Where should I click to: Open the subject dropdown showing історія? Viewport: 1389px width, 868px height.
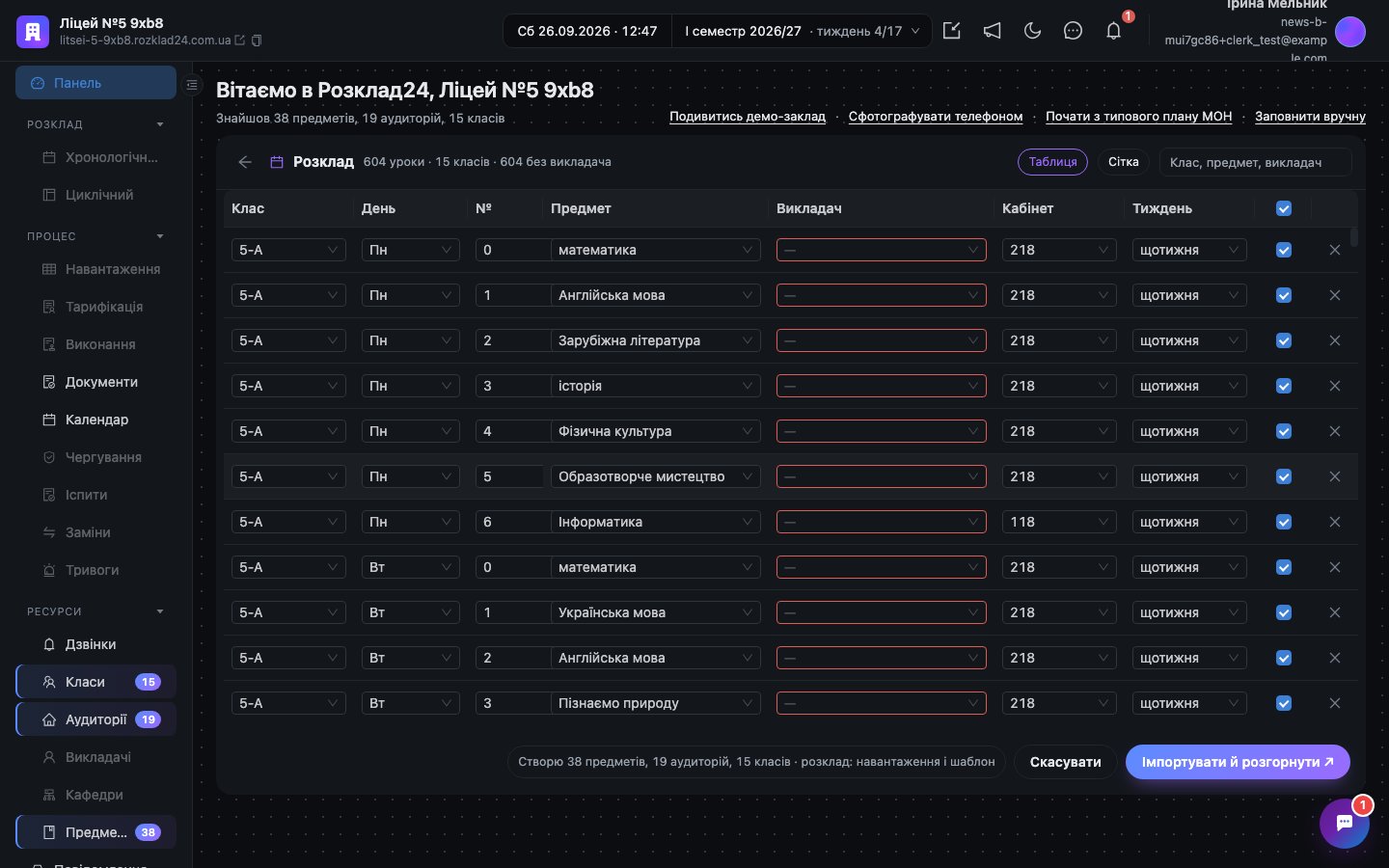coord(655,386)
